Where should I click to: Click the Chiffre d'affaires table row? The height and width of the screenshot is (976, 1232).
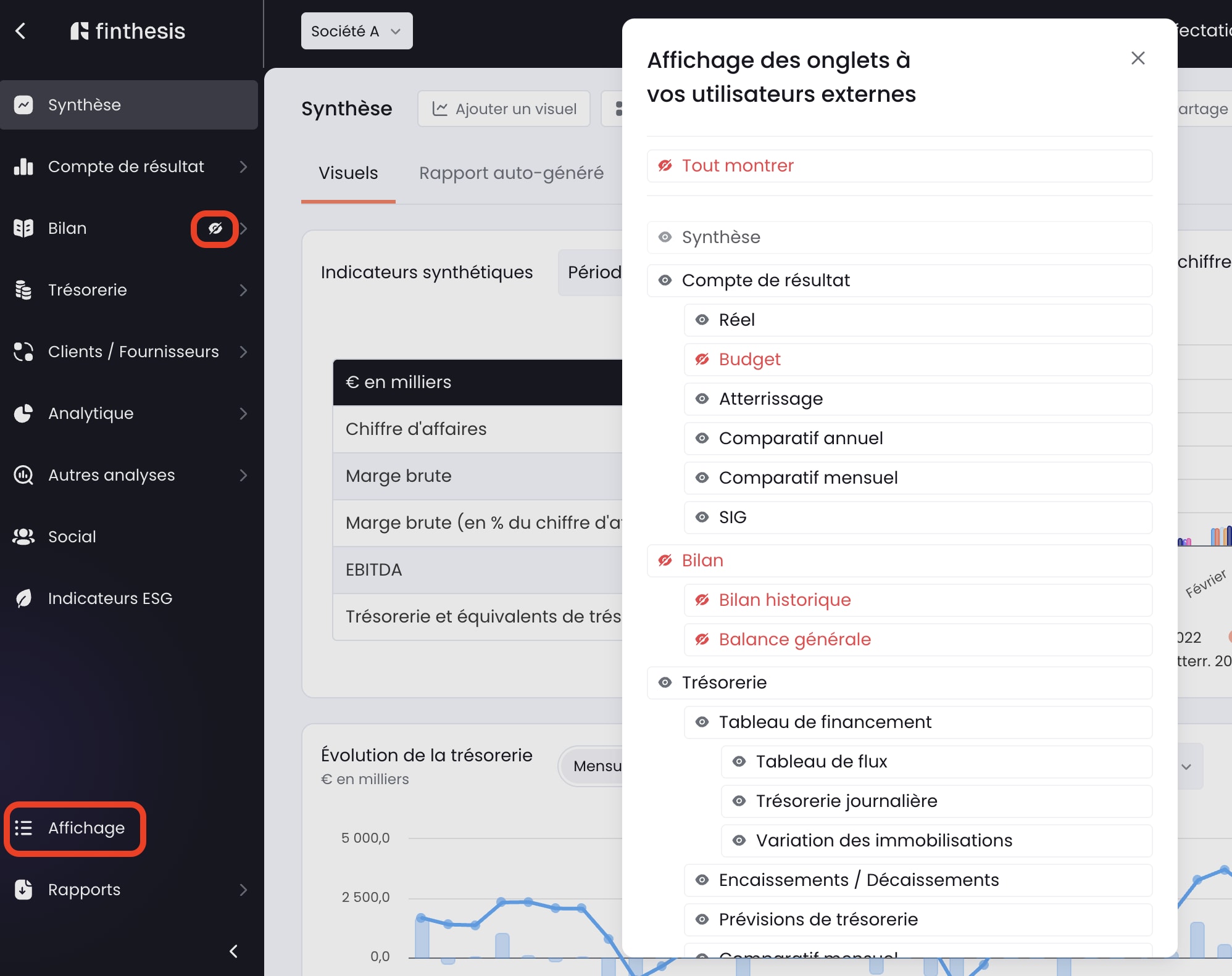point(478,429)
